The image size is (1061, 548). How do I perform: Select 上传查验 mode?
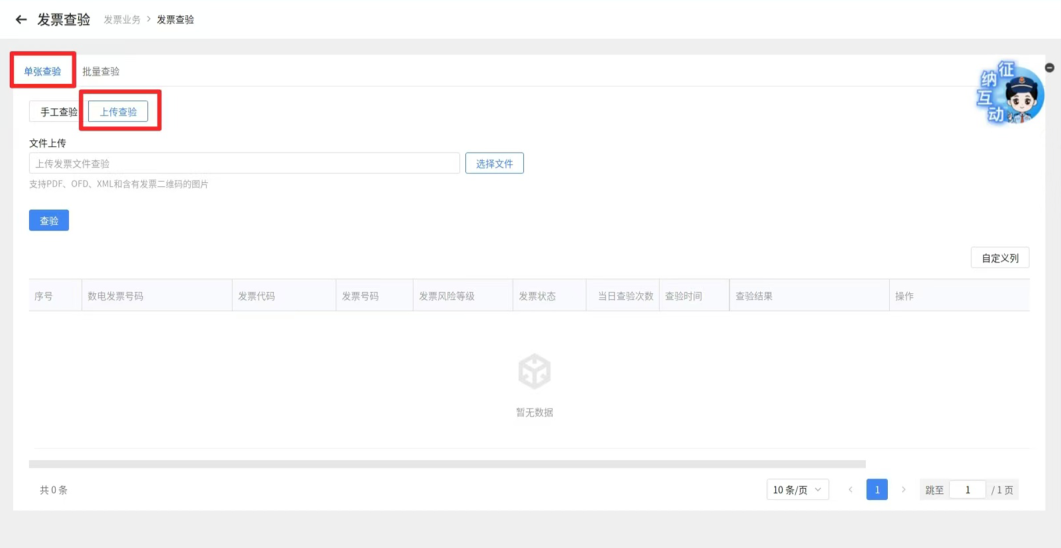[118, 112]
